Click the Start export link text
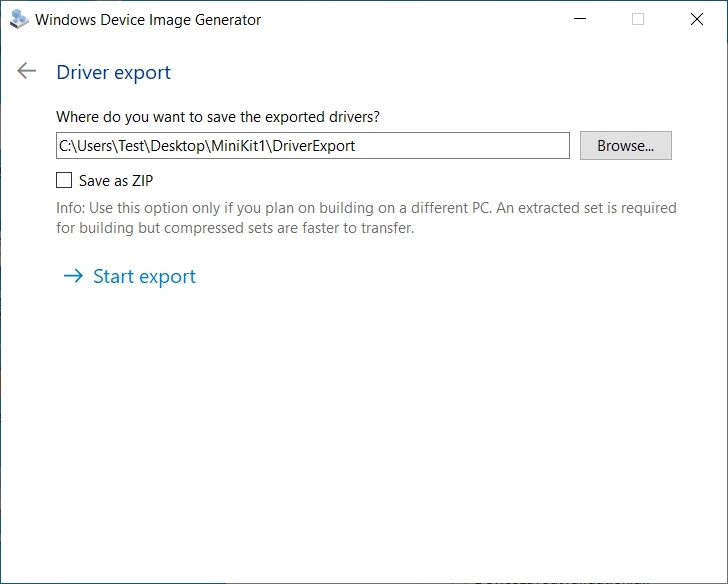728x584 pixels. pos(144,277)
